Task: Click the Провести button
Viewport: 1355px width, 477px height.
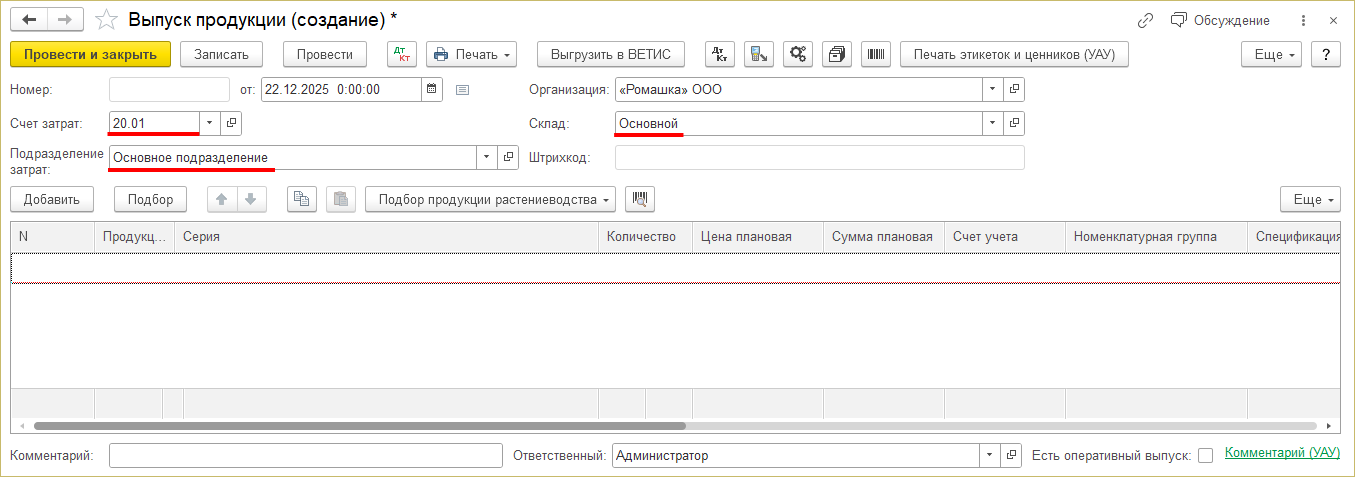Action: pos(325,54)
